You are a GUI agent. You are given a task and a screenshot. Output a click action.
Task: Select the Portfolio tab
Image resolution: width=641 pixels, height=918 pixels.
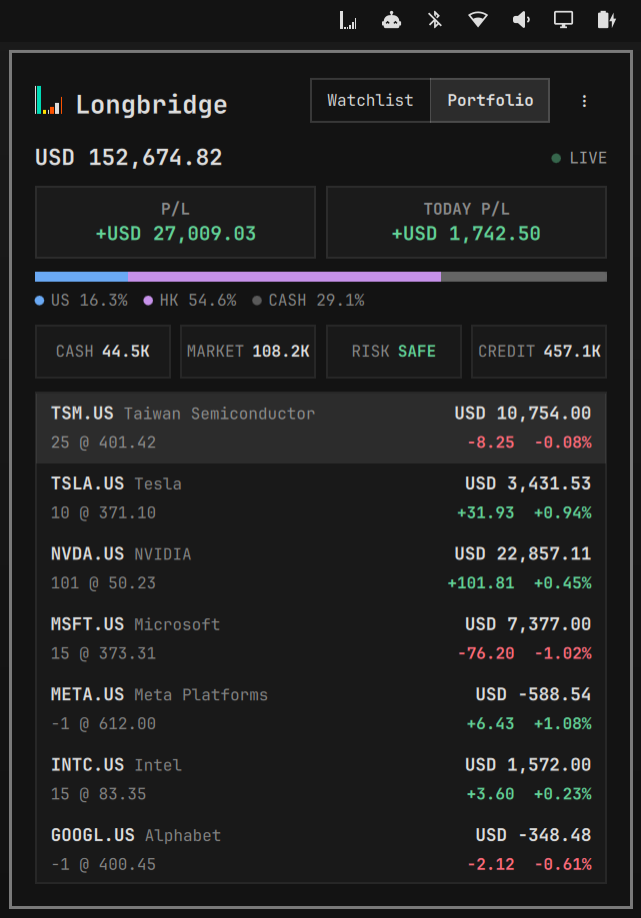point(490,101)
